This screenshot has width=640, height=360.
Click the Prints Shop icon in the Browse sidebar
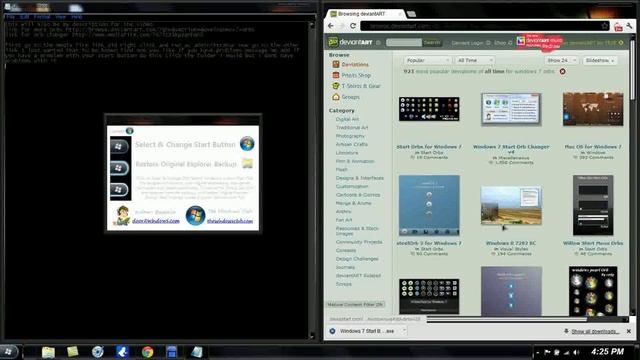tap(336, 75)
